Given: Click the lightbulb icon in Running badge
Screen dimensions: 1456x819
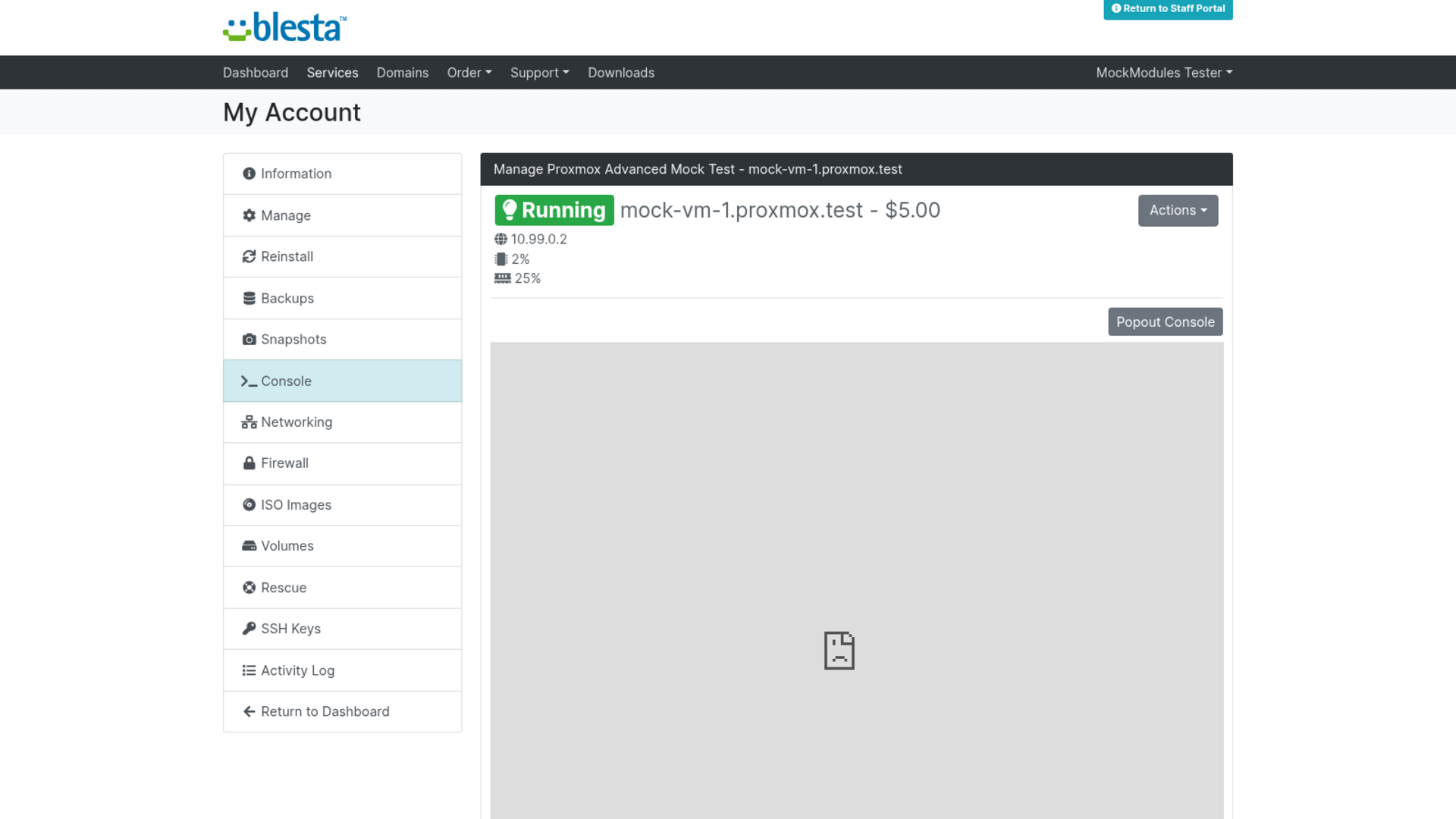Looking at the screenshot, I should tap(510, 210).
